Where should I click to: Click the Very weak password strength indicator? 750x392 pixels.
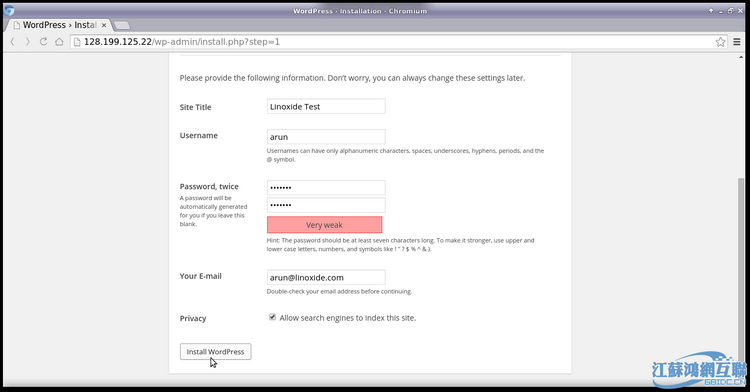[x=324, y=225]
